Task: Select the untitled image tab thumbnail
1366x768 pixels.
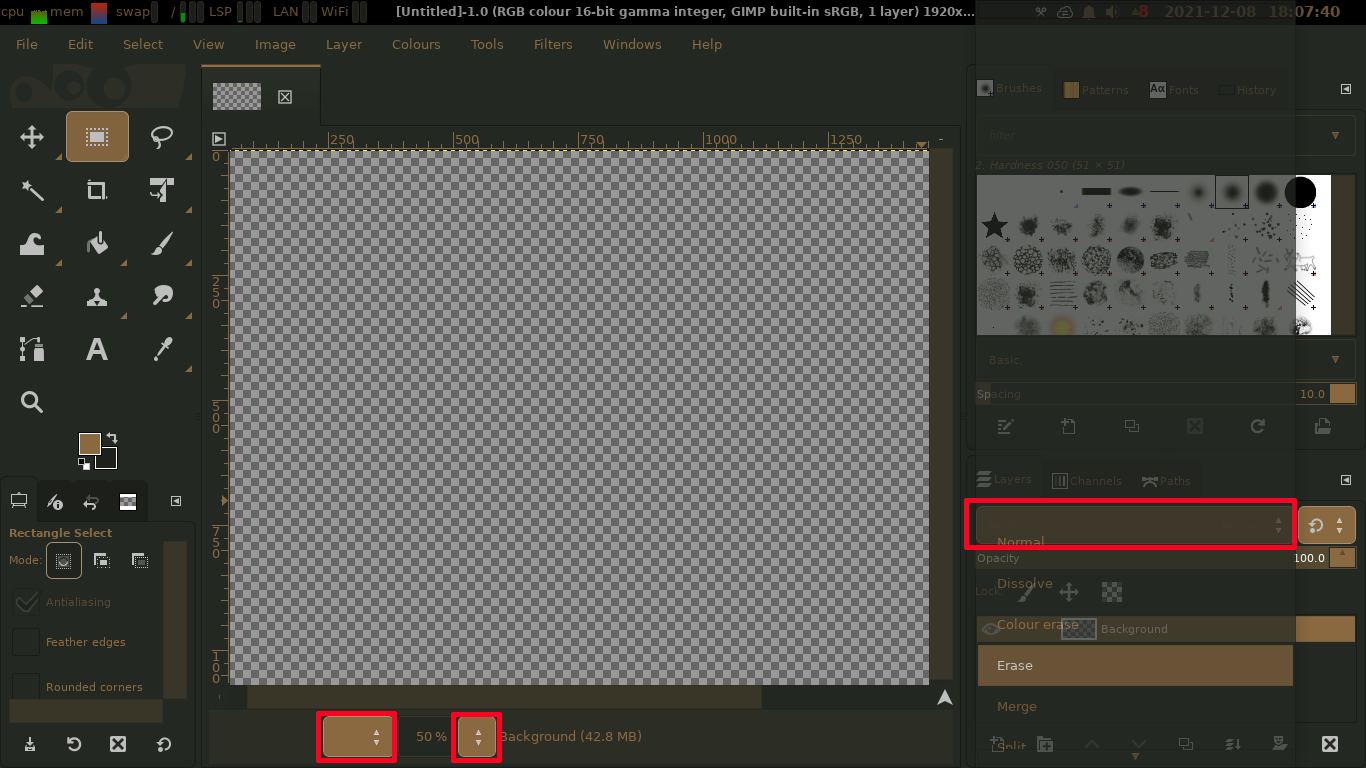Action: click(x=237, y=96)
